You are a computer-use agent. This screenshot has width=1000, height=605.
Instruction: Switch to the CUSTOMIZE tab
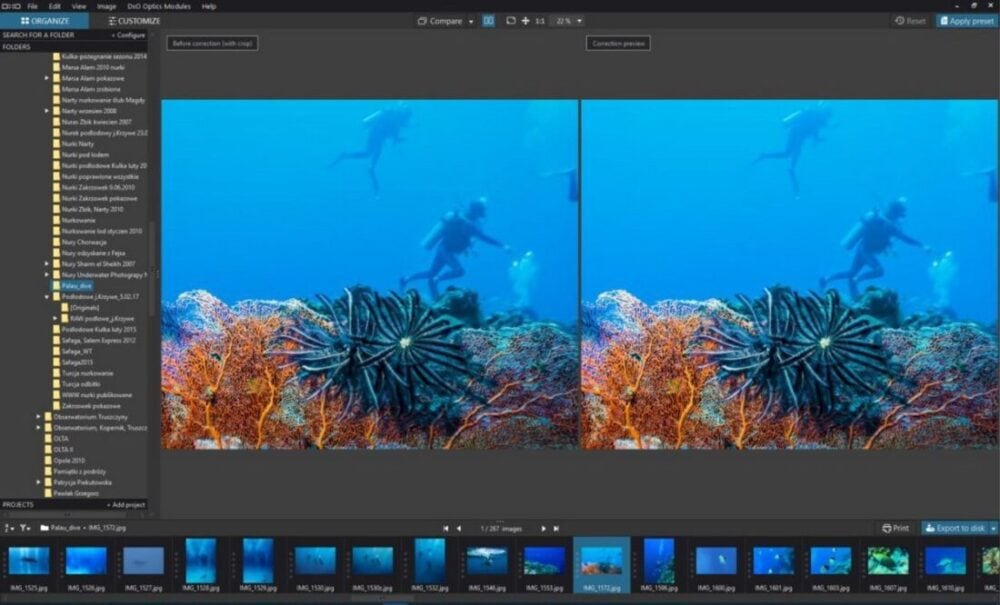pos(134,21)
